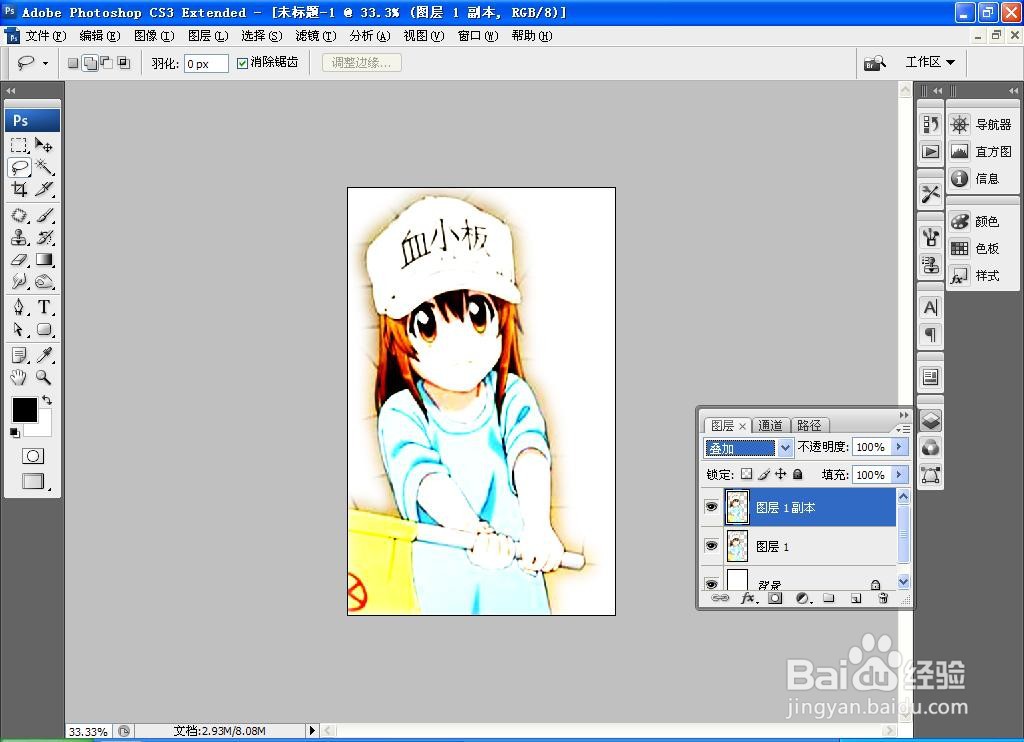Image resolution: width=1024 pixels, height=742 pixels.
Task: Toggle lock all padlock icon
Action: pos(797,474)
